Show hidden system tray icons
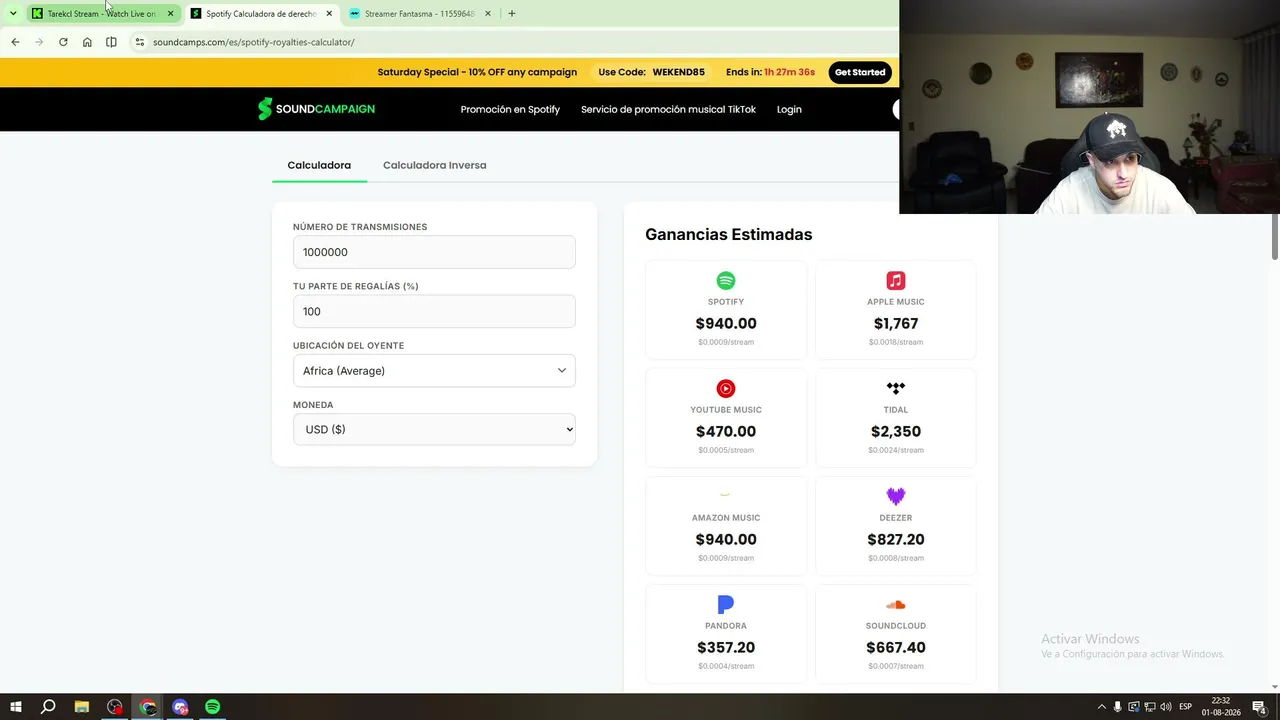 pyautogui.click(x=1102, y=707)
